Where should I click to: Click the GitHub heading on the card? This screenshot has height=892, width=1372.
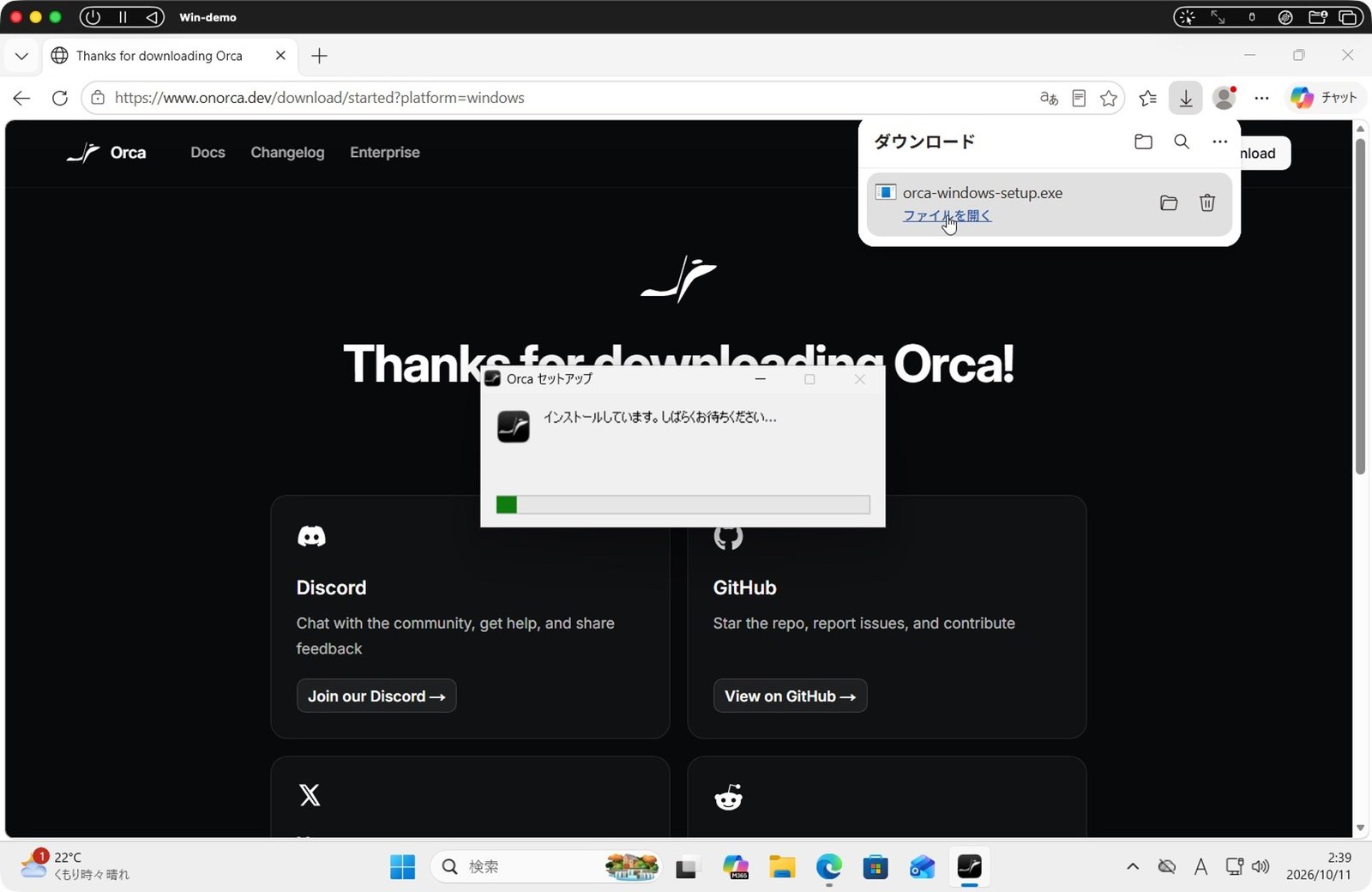744,588
